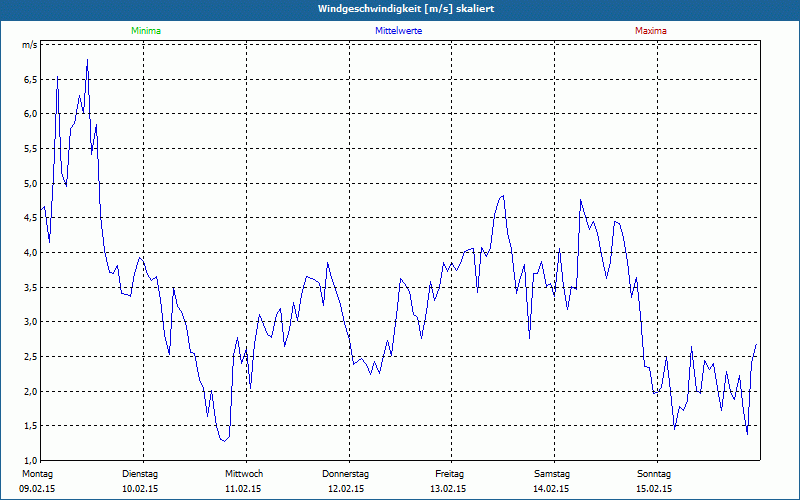The width and height of the screenshot is (800, 500).
Task: Click the 4,0 y-axis value
Action: click(x=30, y=253)
